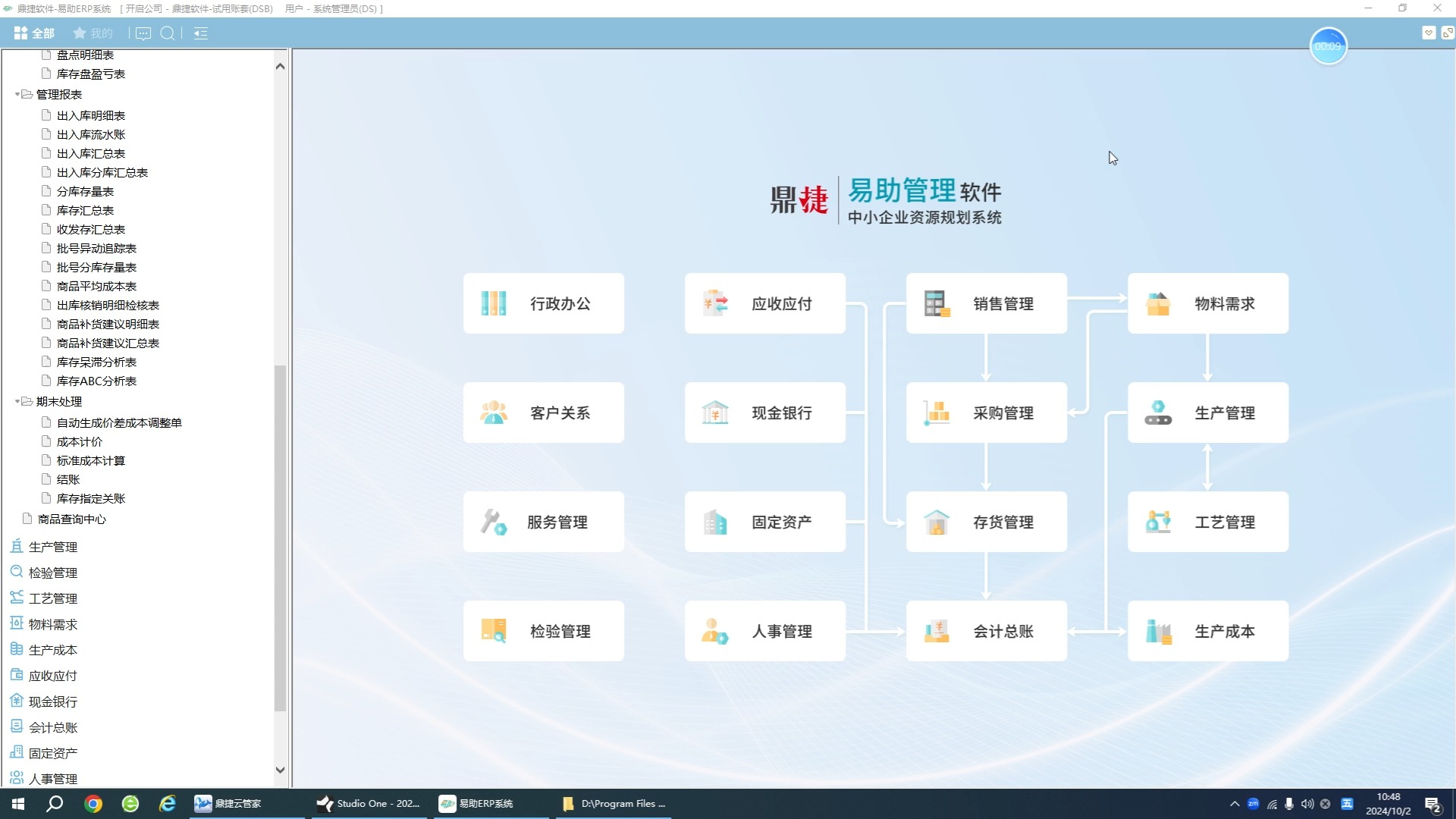Click the heart/check toggle at top right

1429,32
